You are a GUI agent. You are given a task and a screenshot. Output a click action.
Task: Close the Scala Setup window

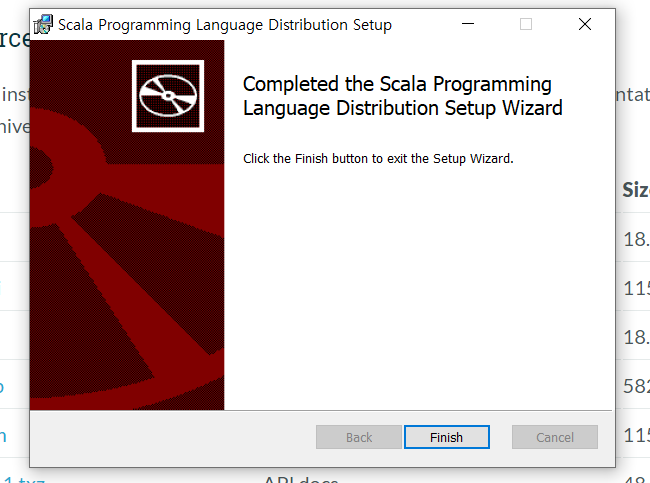tap(585, 24)
